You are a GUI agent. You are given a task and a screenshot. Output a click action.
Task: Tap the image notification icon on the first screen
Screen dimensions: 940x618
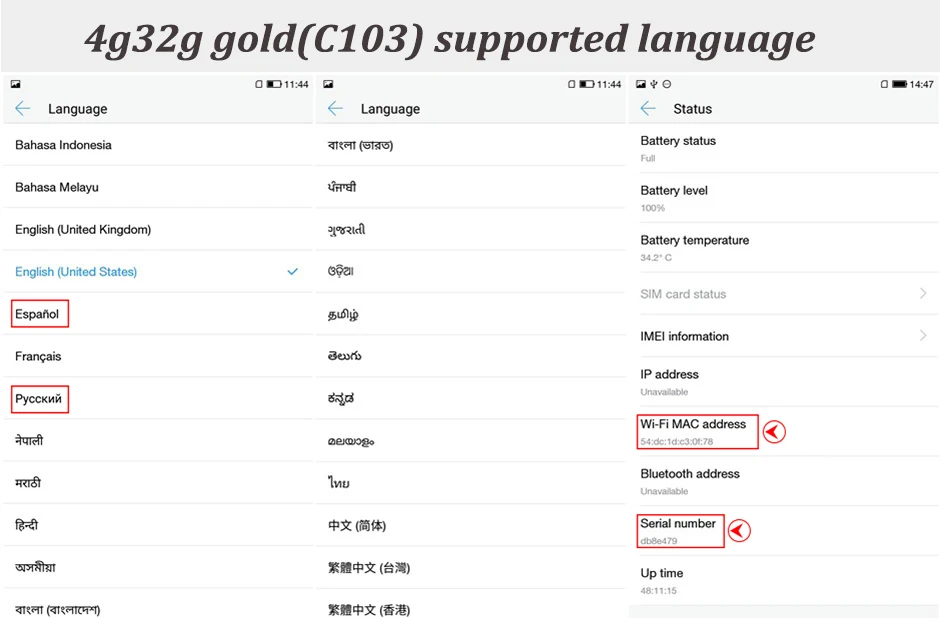pyautogui.click(x=16, y=85)
